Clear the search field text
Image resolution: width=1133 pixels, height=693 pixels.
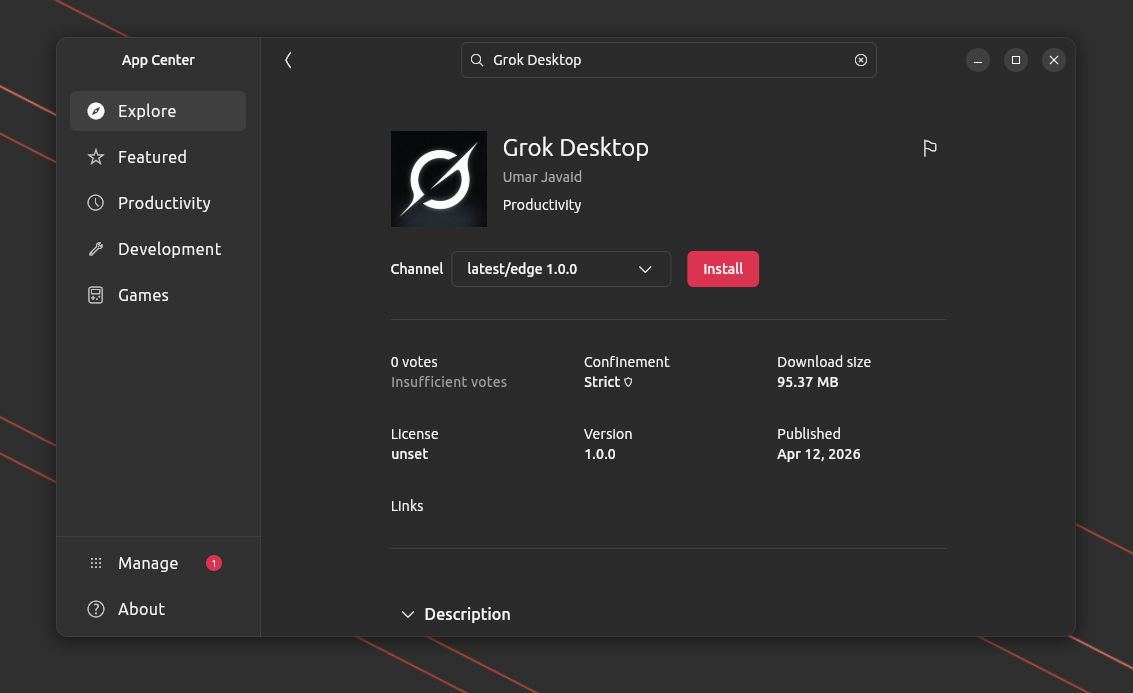(861, 60)
